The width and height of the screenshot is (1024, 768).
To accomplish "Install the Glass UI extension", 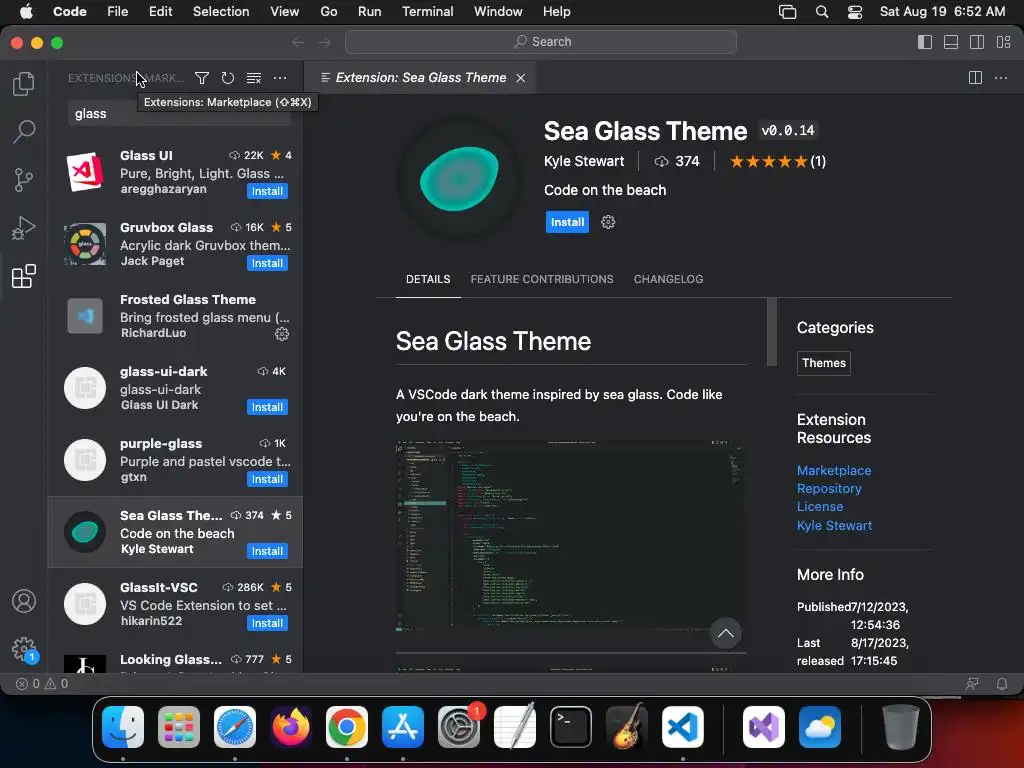I will pos(267,191).
